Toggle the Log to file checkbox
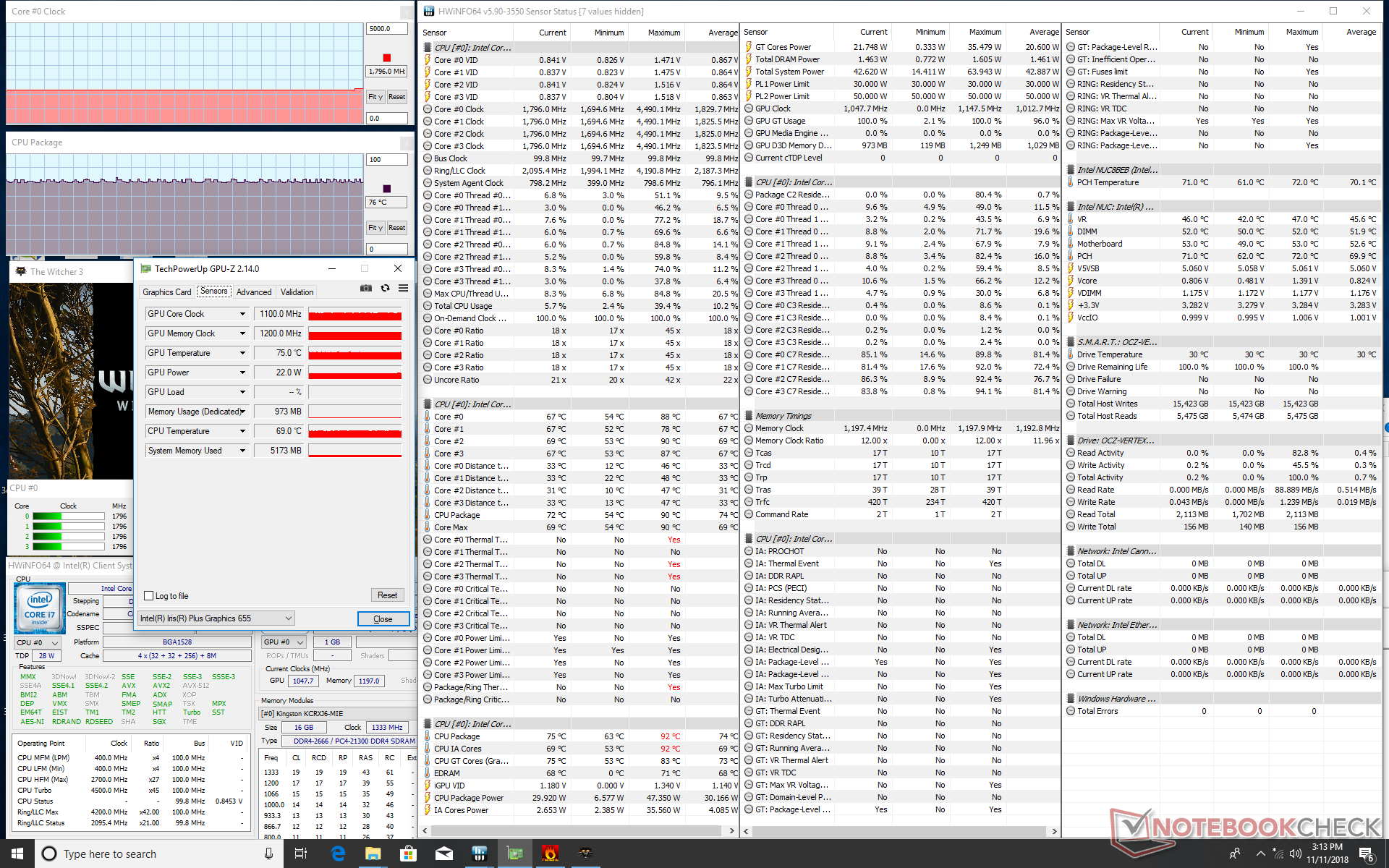Image resolution: width=1389 pixels, height=868 pixels. point(149,596)
